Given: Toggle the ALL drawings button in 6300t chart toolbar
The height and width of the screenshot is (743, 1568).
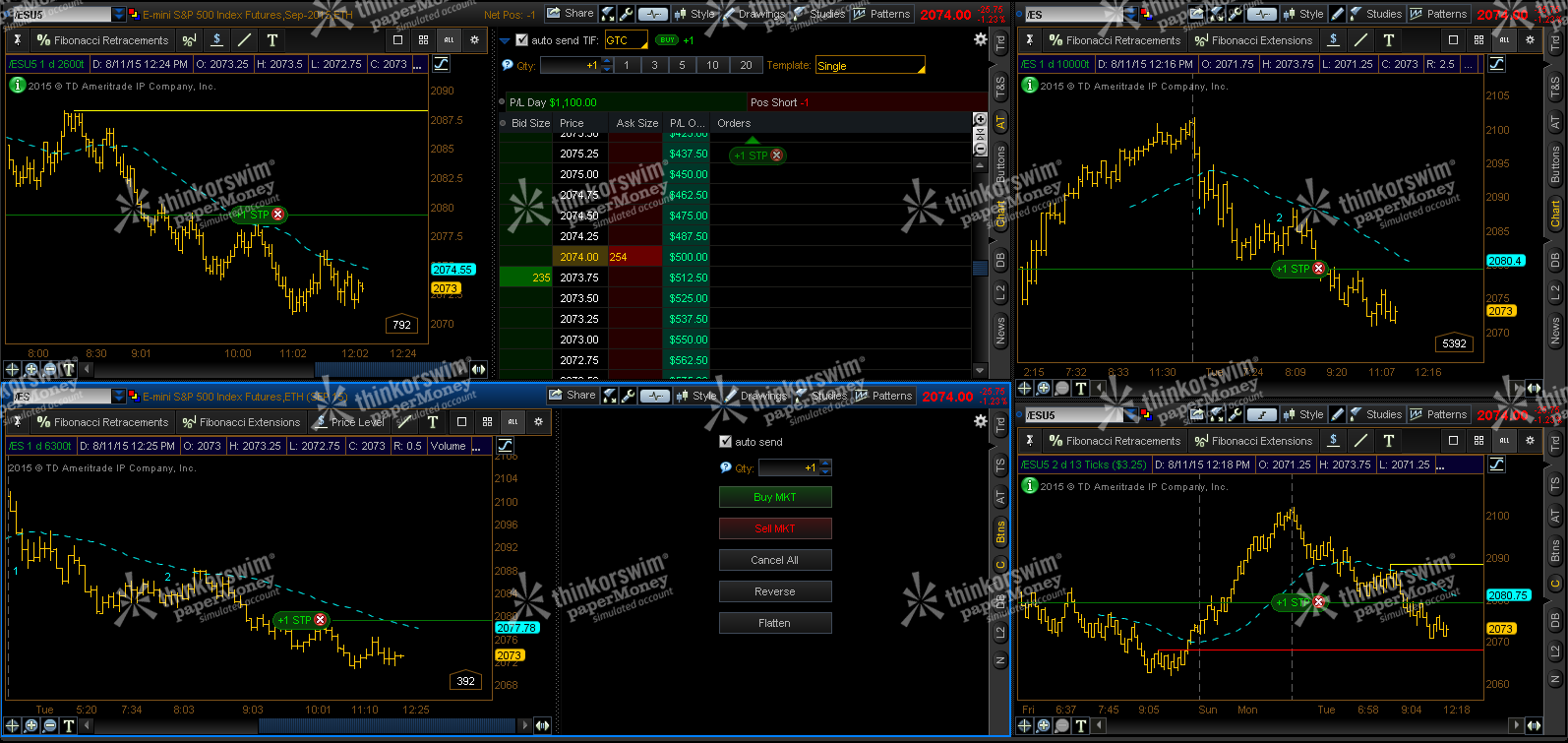Looking at the screenshot, I should point(513,422).
